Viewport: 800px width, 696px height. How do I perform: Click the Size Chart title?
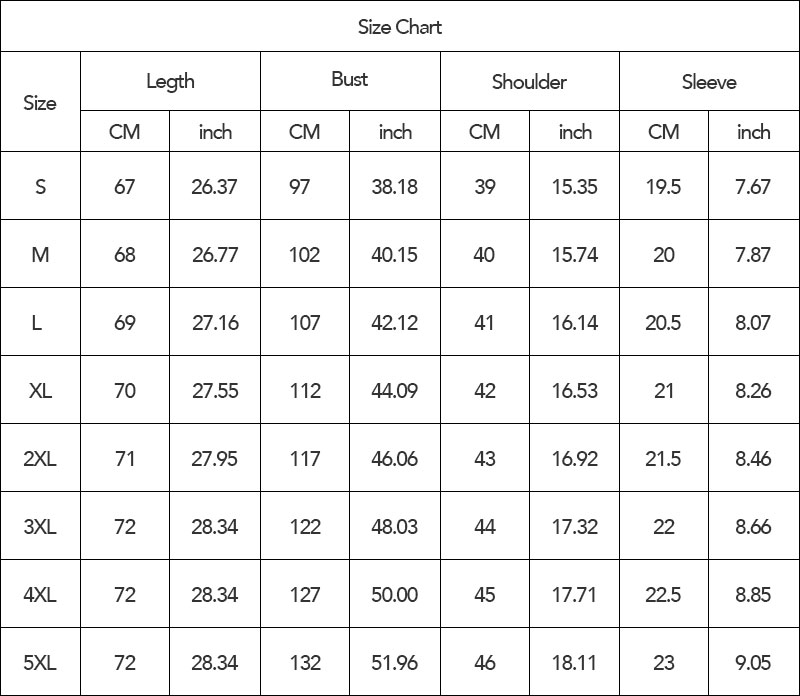[x=399, y=27]
